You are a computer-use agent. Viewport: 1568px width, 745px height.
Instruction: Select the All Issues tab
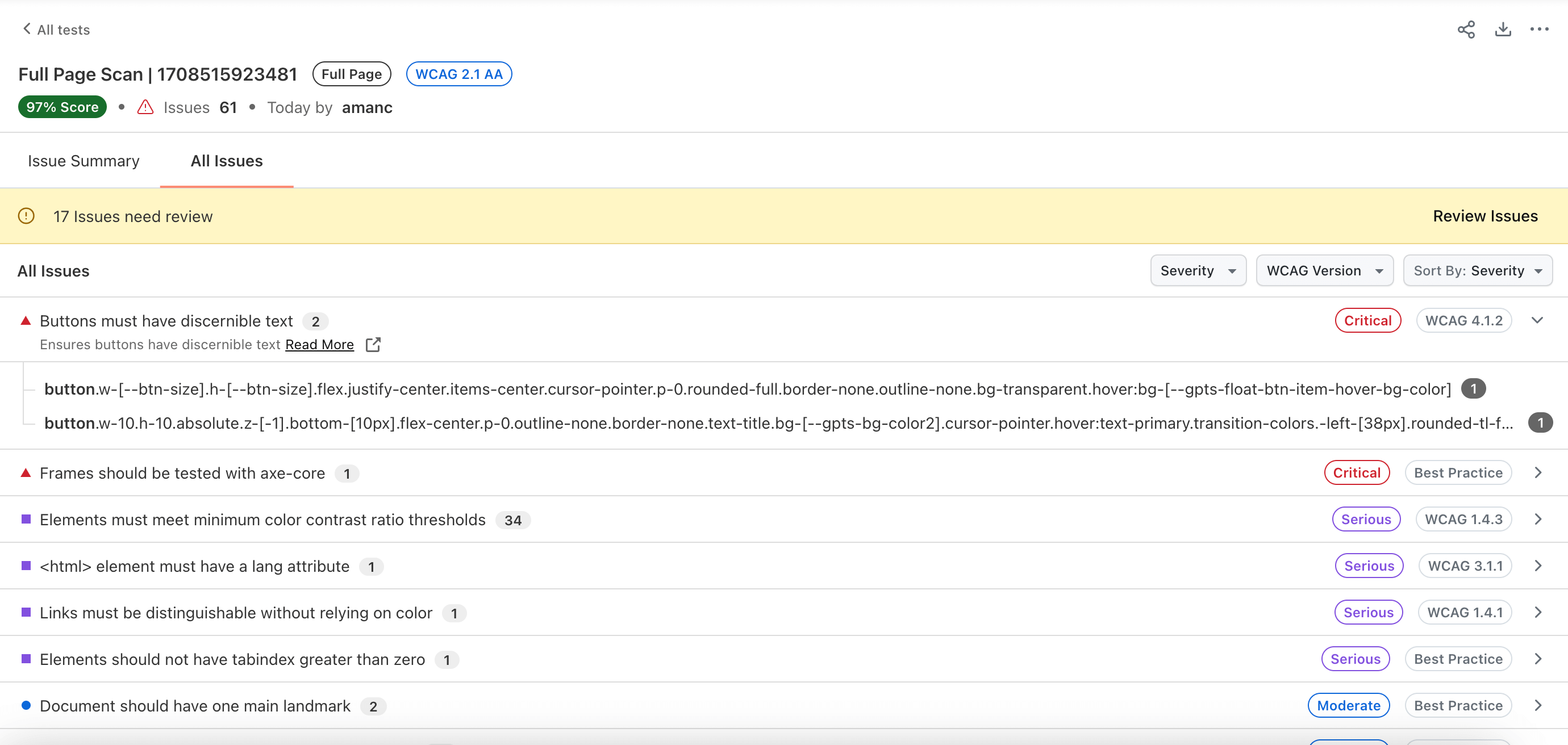[x=227, y=161]
